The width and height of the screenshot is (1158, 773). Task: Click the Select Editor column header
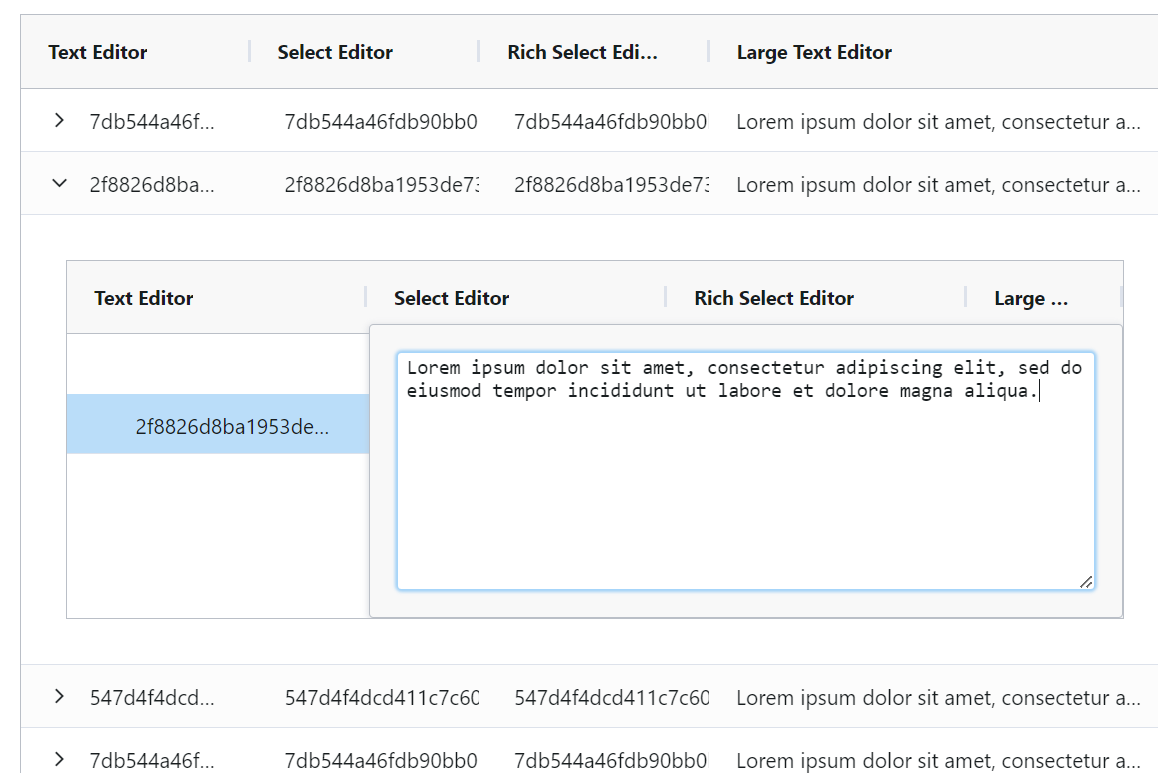(x=335, y=52)
